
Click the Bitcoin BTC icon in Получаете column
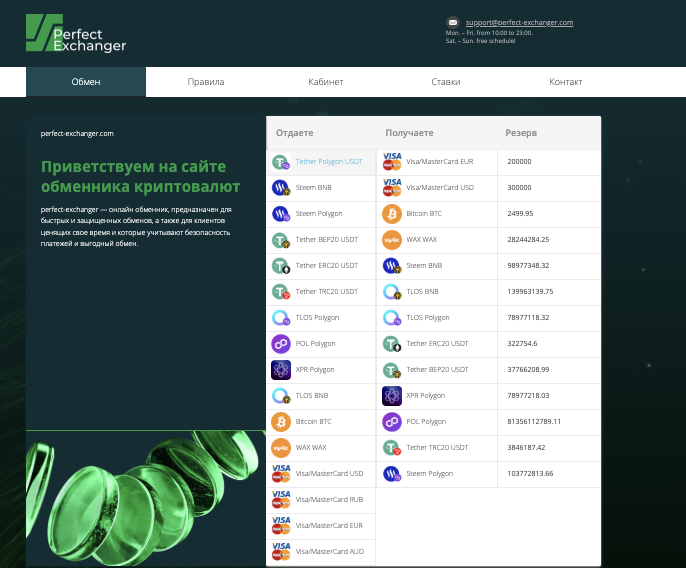click(x=392, y=214)
